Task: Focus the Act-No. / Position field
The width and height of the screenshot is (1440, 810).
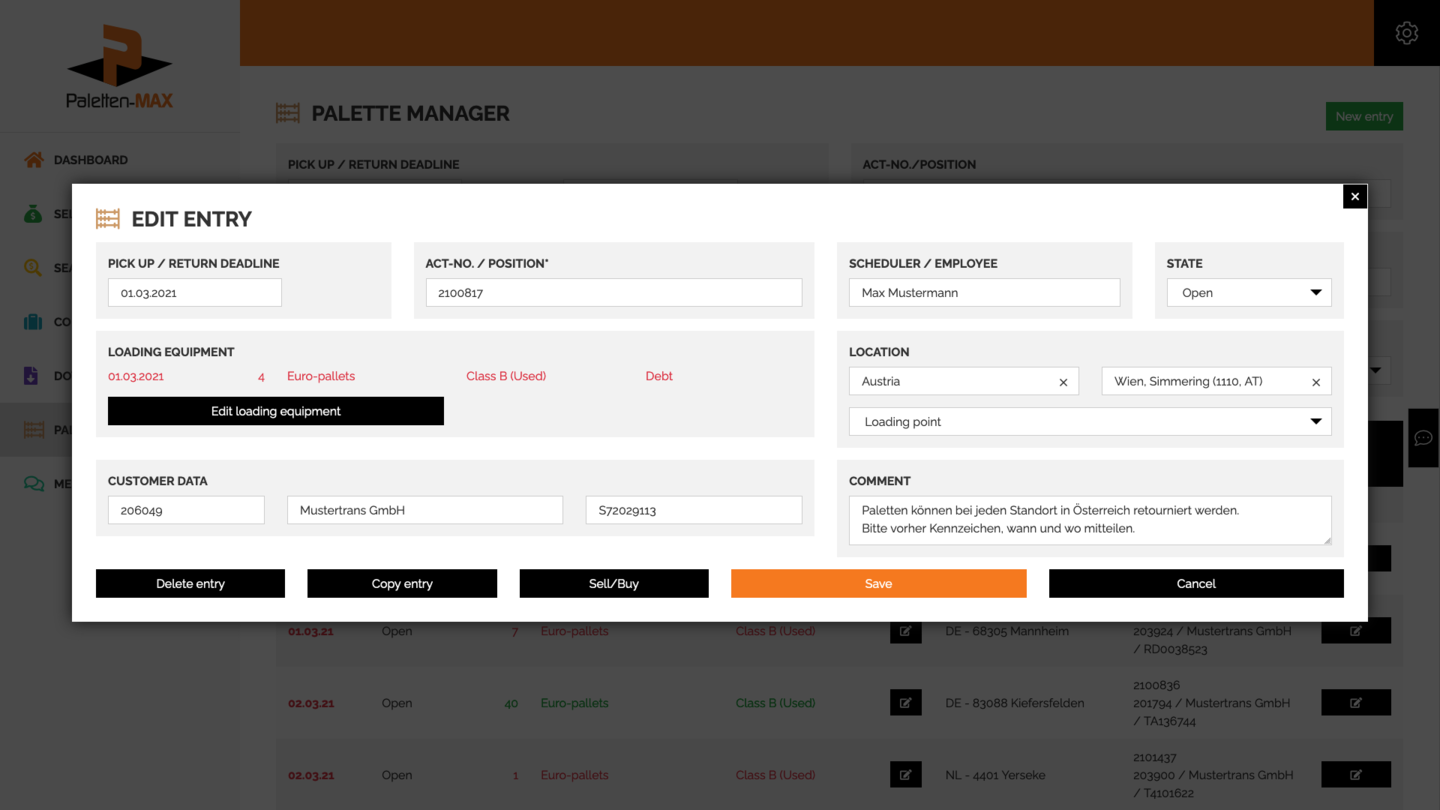Action: click(613, 293)
